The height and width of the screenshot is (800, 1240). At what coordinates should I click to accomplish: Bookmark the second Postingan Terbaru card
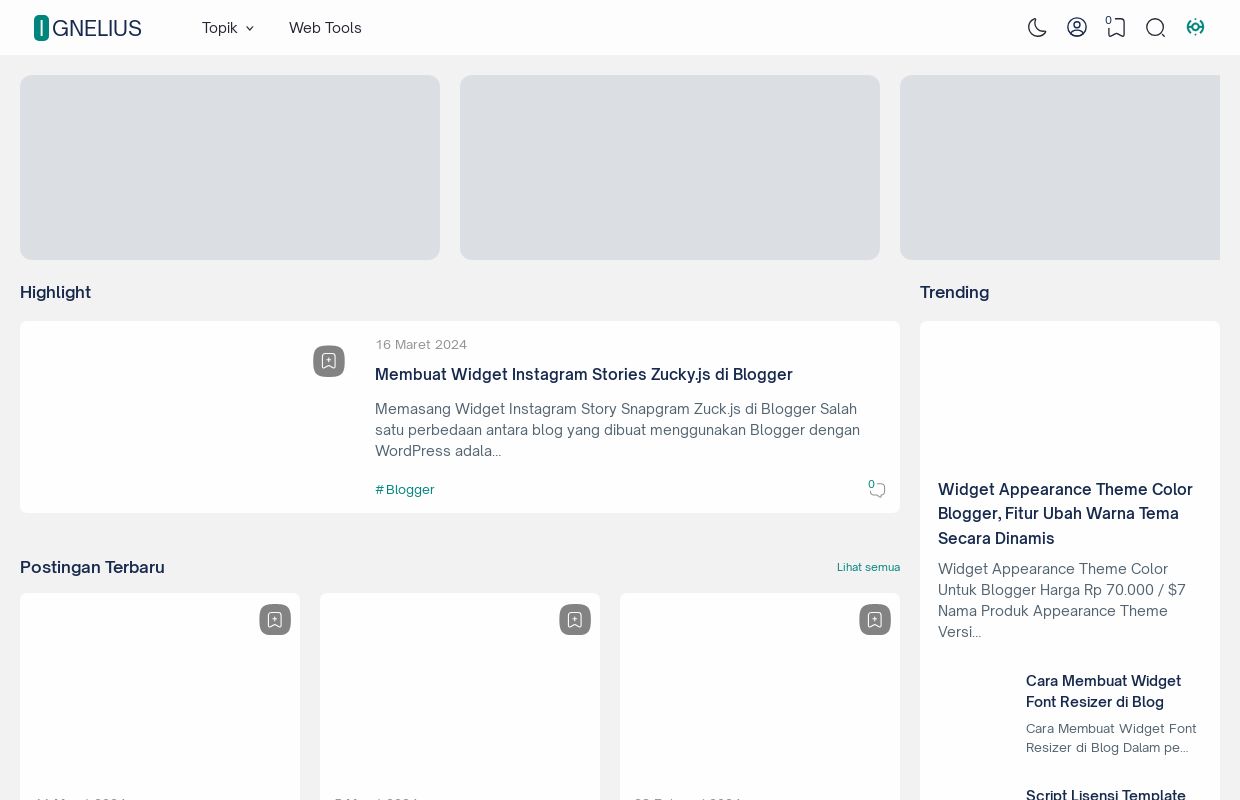(575, 620)
